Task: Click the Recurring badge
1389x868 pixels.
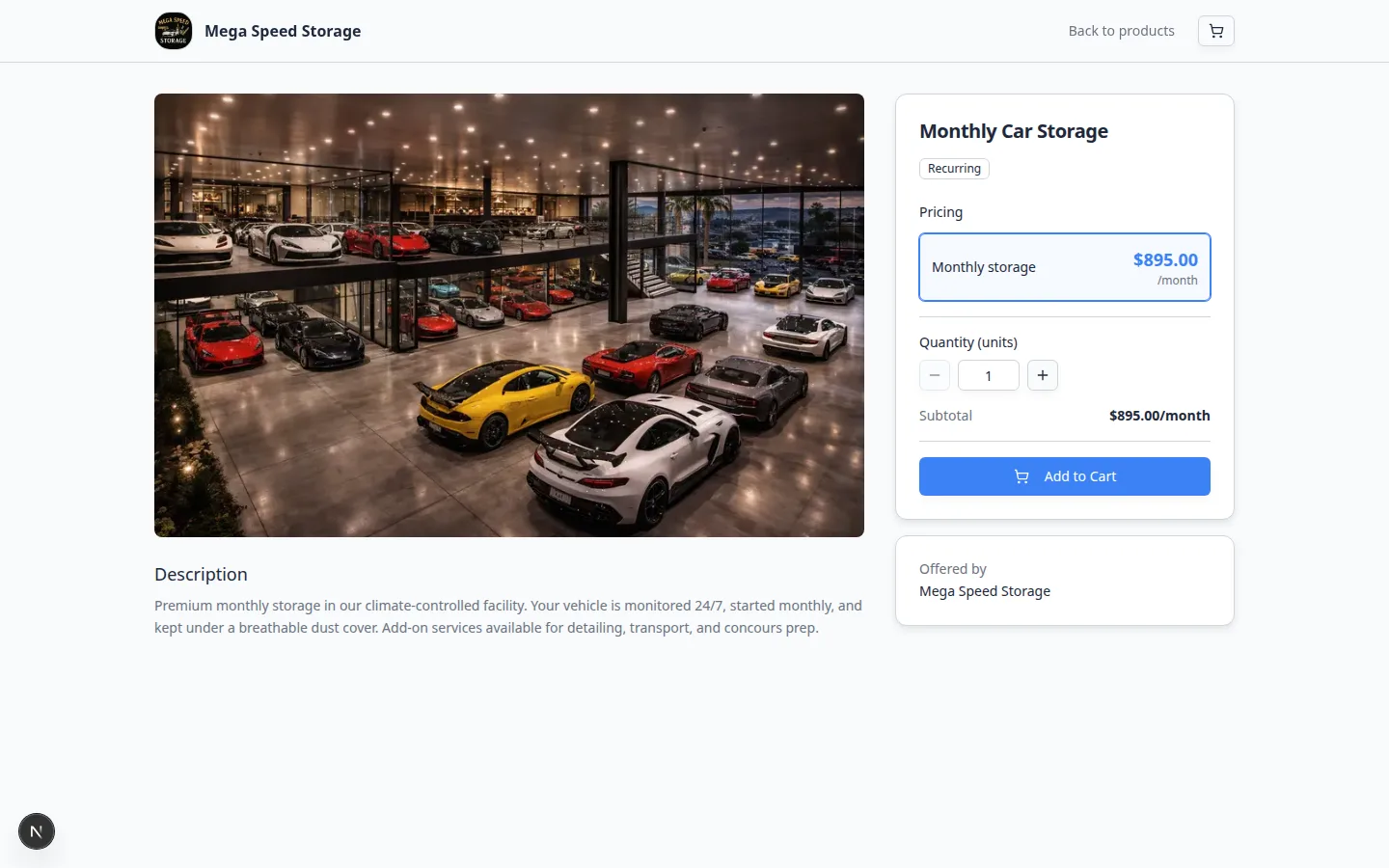Action: (954, 169)
